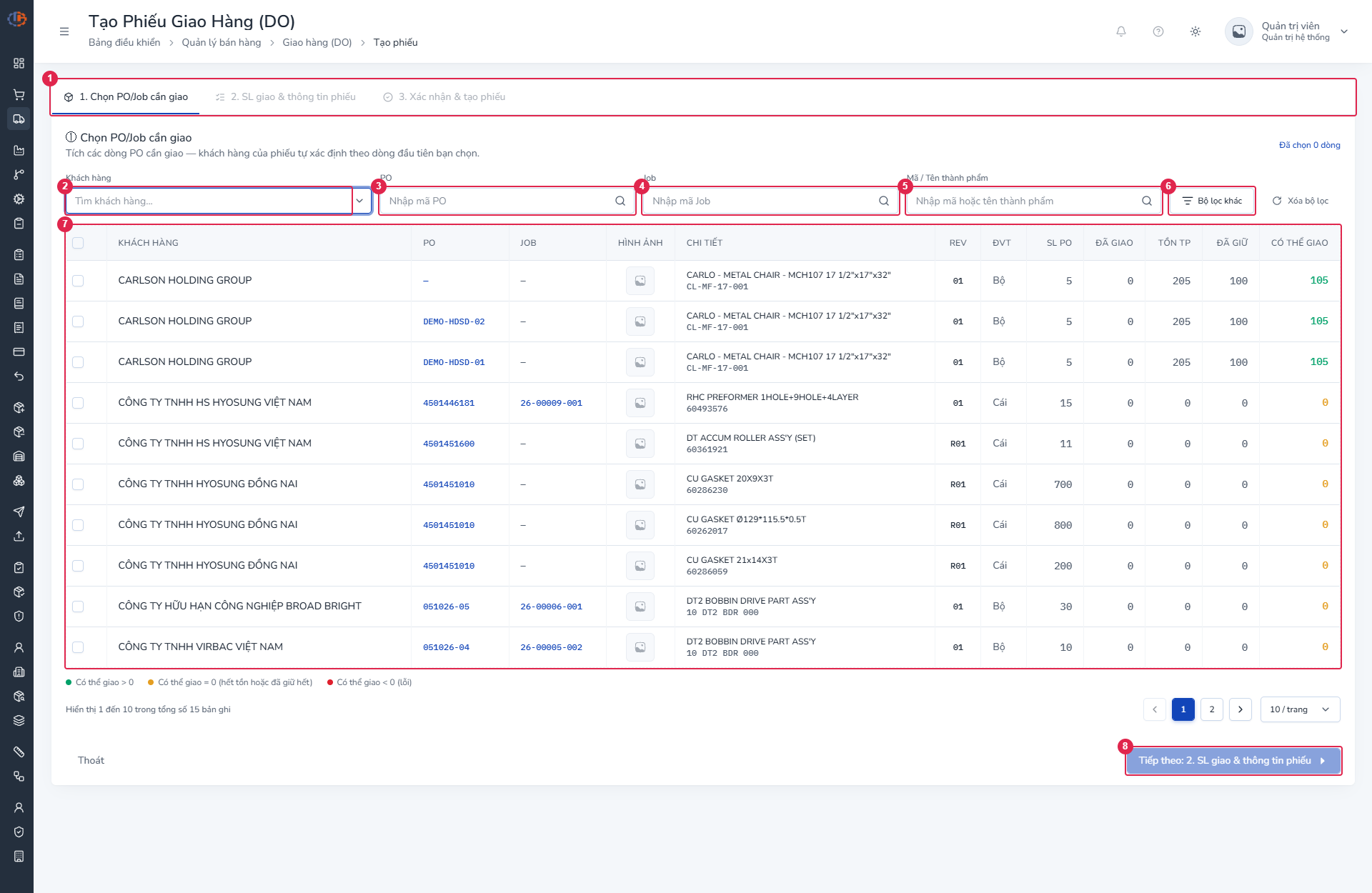Open image placeholder for RHC PREFORMER row
1372x893 pixels.
(640, 403)
